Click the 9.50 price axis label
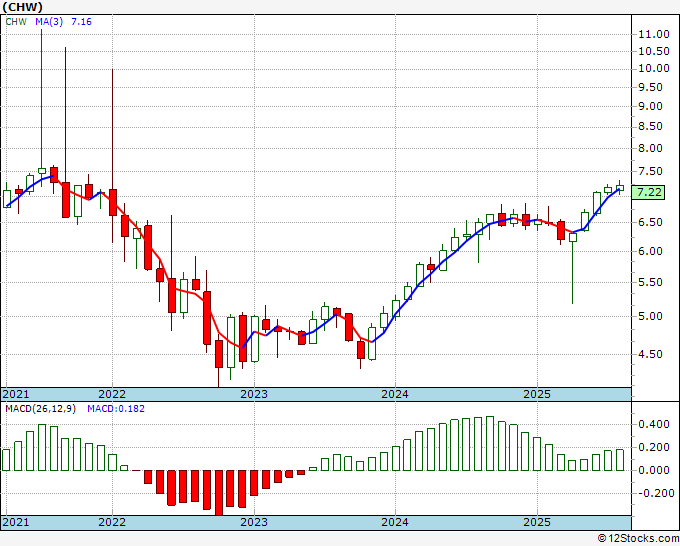The height and width of the screenshot is (546, 680). pos(651,87)
